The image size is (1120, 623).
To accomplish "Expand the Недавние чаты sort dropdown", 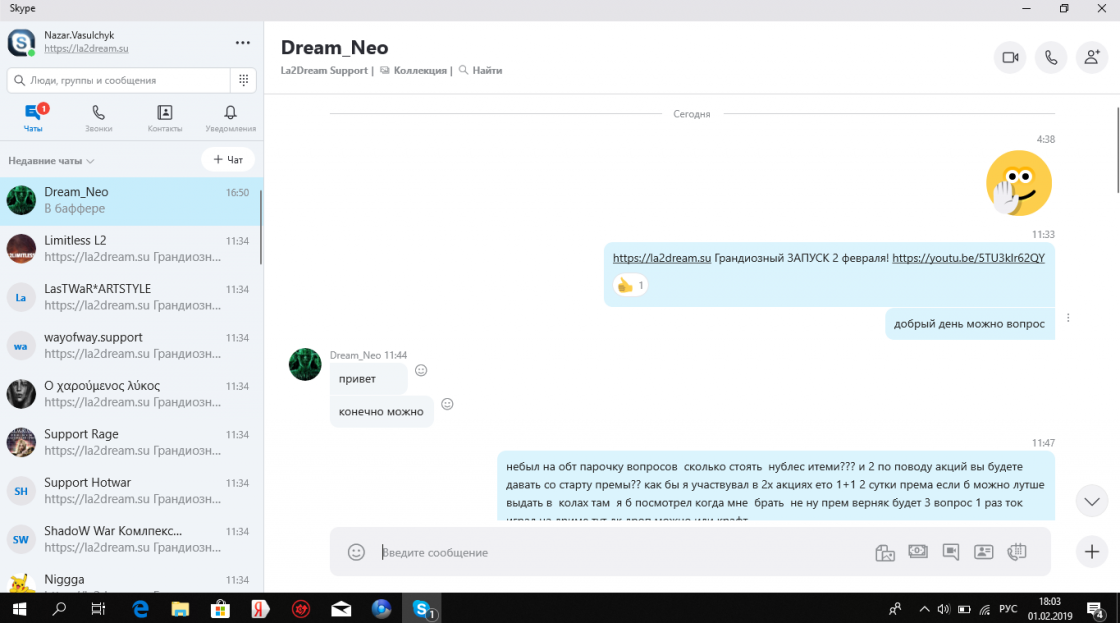I will point(51,160).
